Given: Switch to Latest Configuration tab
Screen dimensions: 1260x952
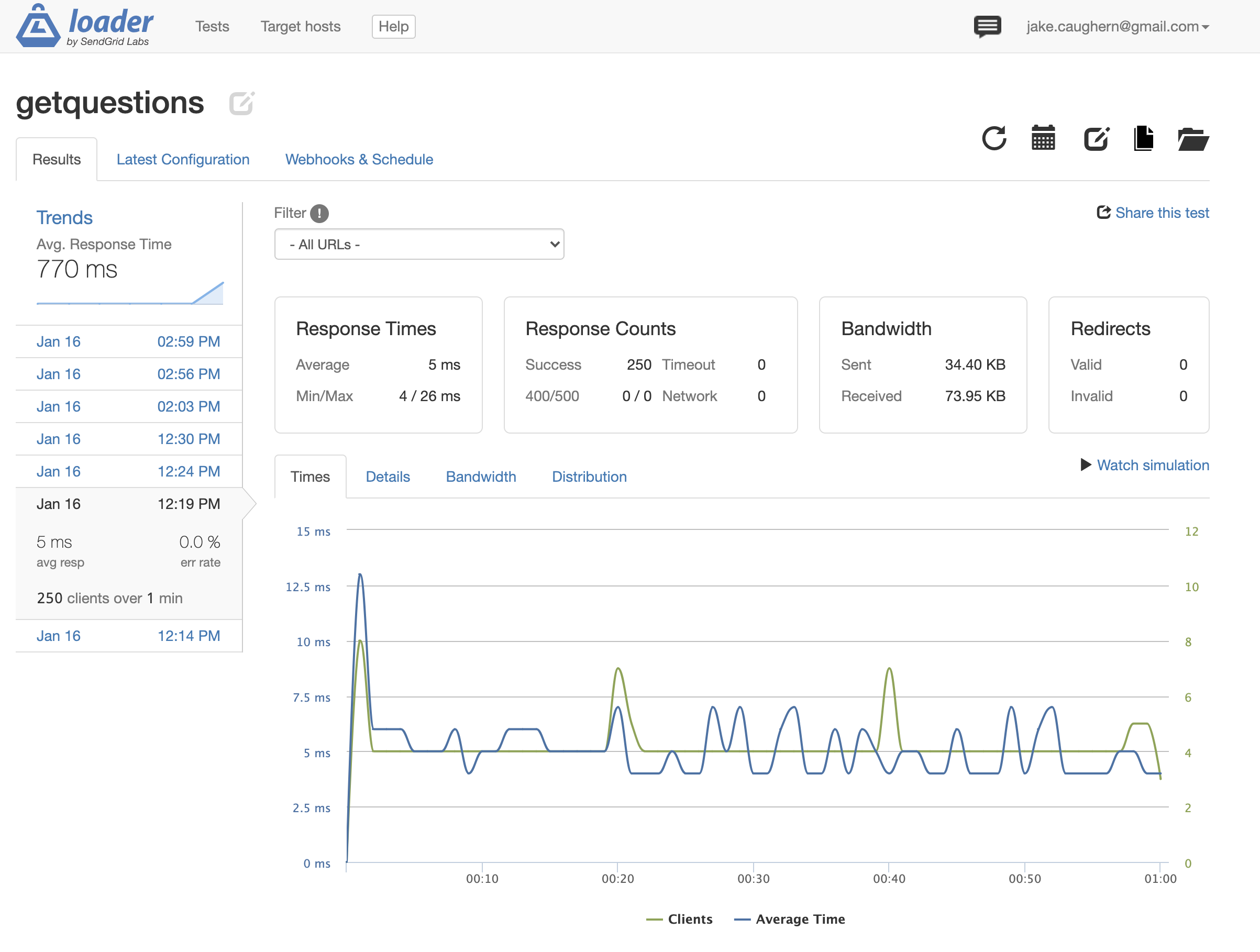Looking at the screenshot, I should click(x=183, y=160).
